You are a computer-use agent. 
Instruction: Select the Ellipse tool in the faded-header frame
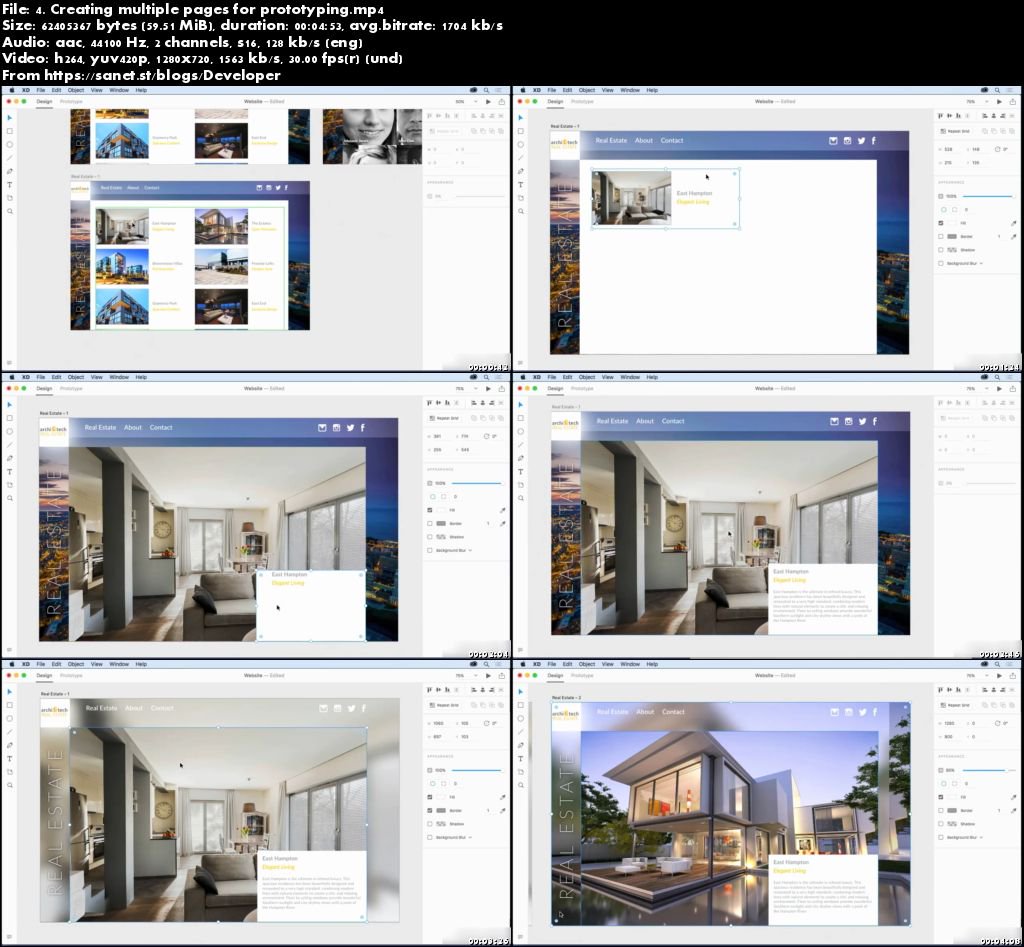10,718
